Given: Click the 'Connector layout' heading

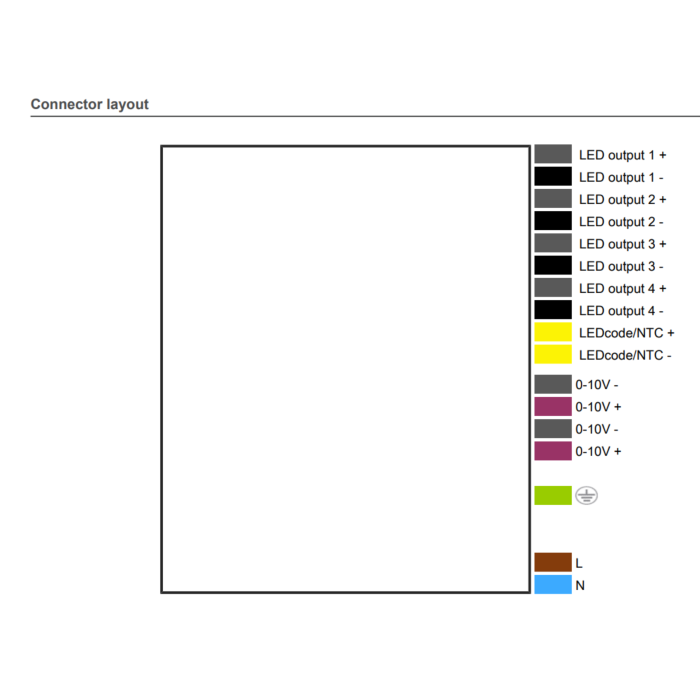Looking at the screenshot, I should 90,104.
